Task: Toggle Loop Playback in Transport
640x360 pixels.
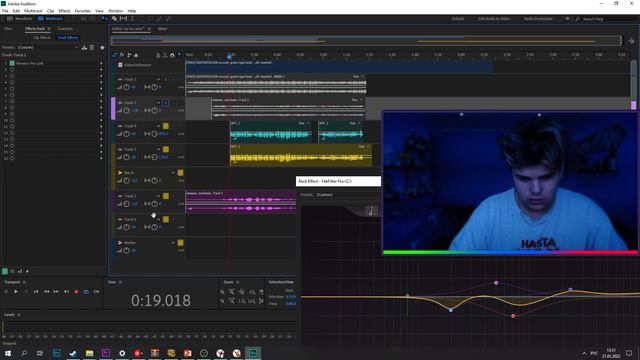Action: click(x=86, y=291)
